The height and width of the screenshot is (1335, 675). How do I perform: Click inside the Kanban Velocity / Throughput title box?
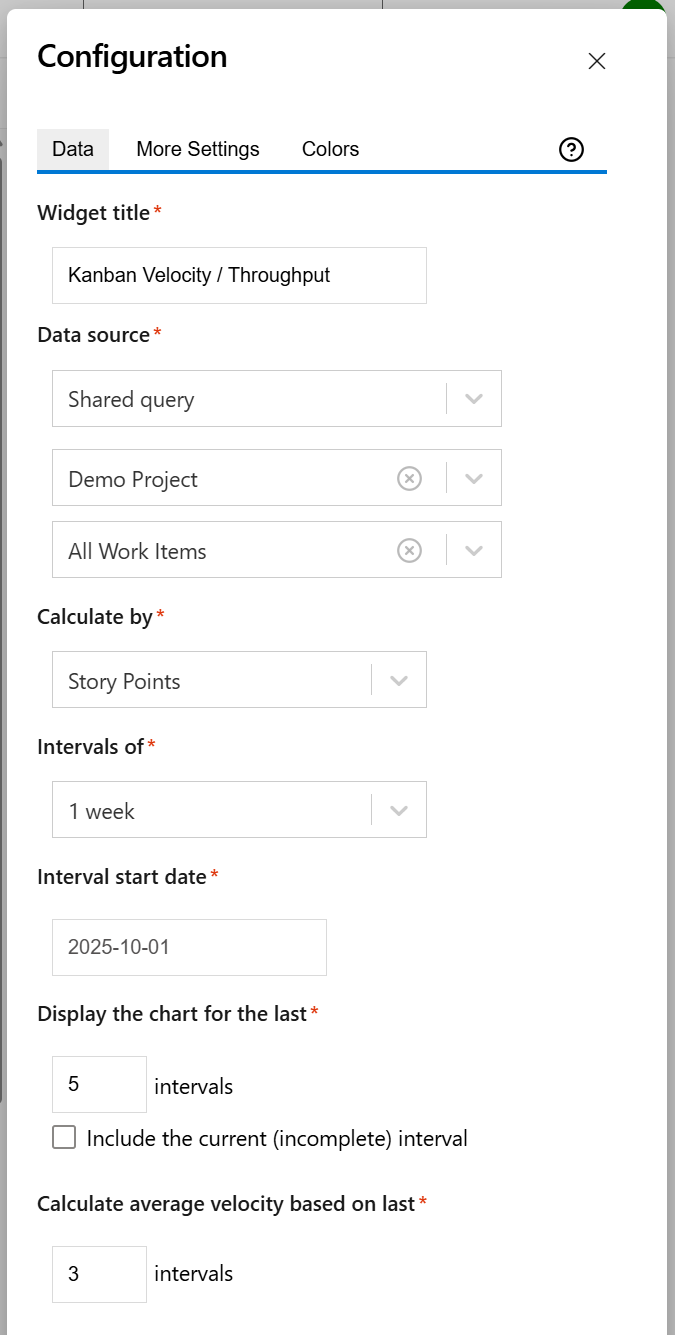[239, 275]
